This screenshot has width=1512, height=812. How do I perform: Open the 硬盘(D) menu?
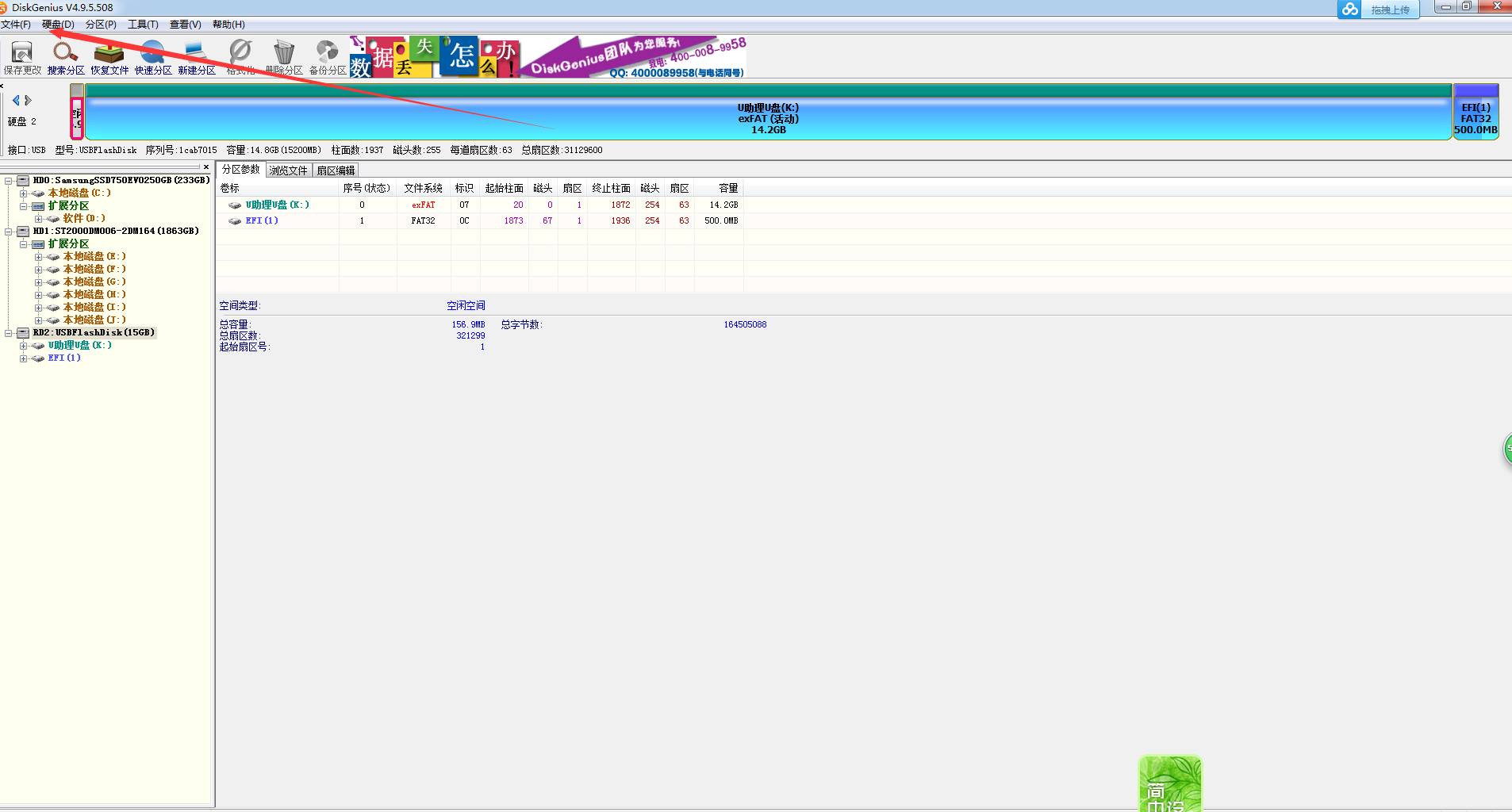tap(58, 25)
